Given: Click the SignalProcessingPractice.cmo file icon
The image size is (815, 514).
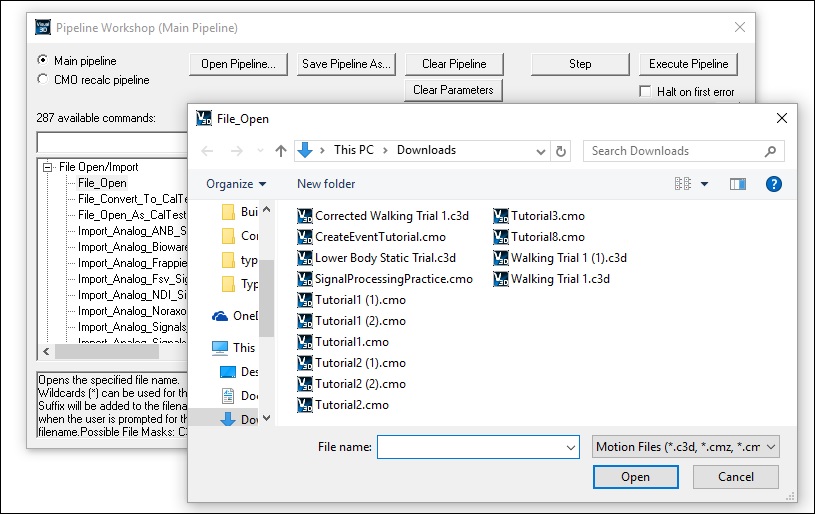Looking at the screenshot, I should 305,279.
